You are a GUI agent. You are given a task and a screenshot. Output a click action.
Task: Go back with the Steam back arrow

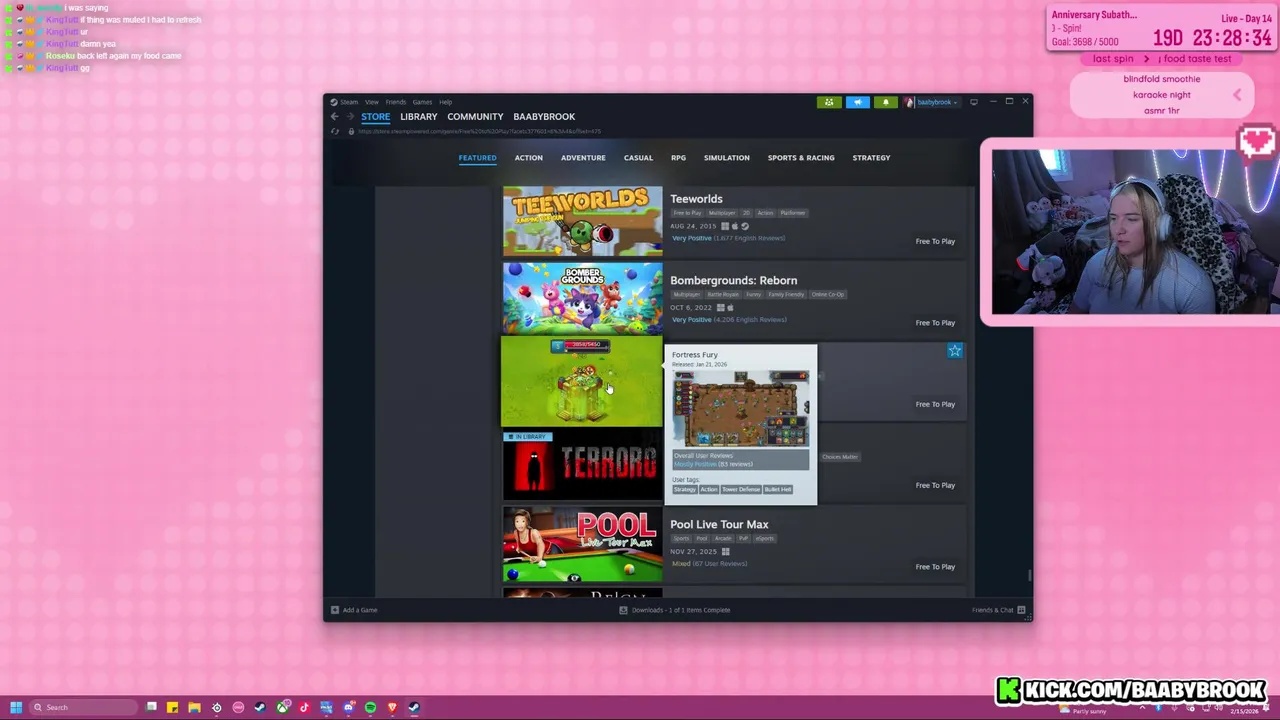pyautogui.click(x=335, y=117)
